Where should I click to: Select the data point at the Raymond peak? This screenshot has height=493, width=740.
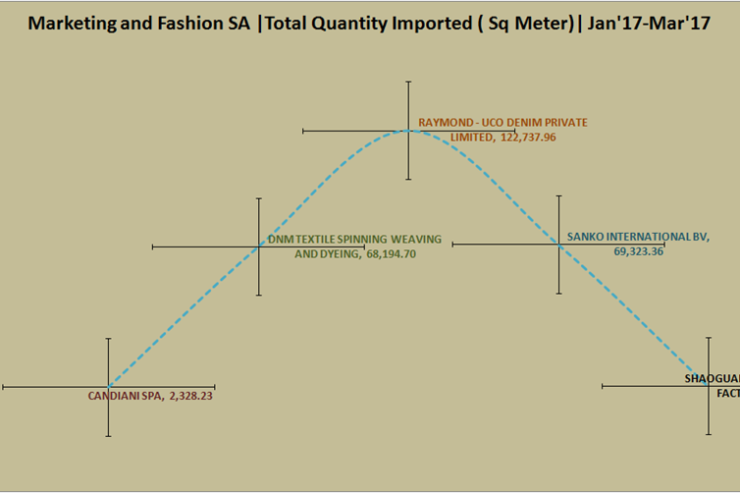click(409, 131)
